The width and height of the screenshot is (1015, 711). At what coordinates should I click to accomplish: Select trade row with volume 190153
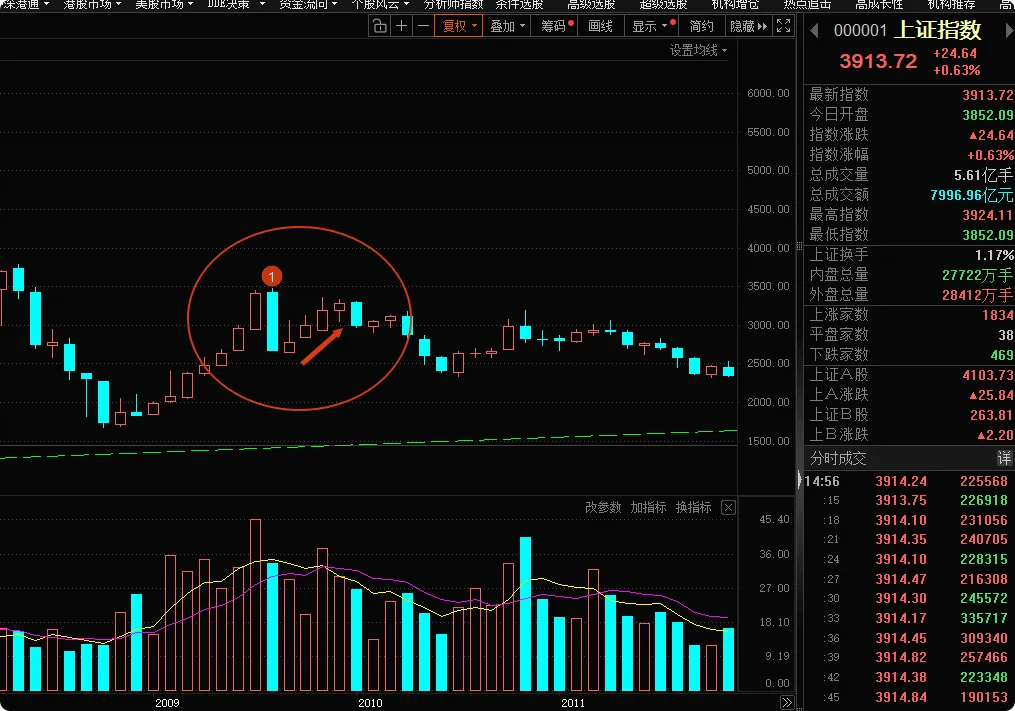(906, 697)
